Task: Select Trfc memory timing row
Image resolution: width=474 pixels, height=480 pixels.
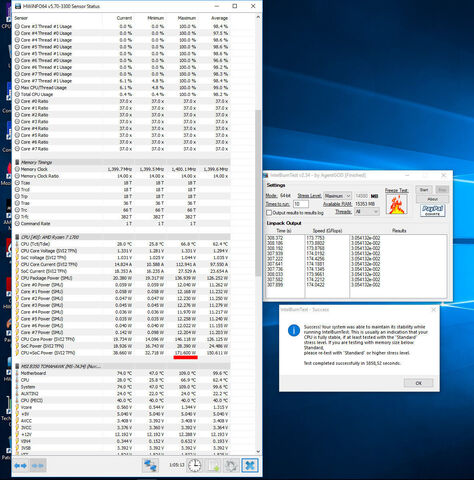Action: [x=122, y=217]
